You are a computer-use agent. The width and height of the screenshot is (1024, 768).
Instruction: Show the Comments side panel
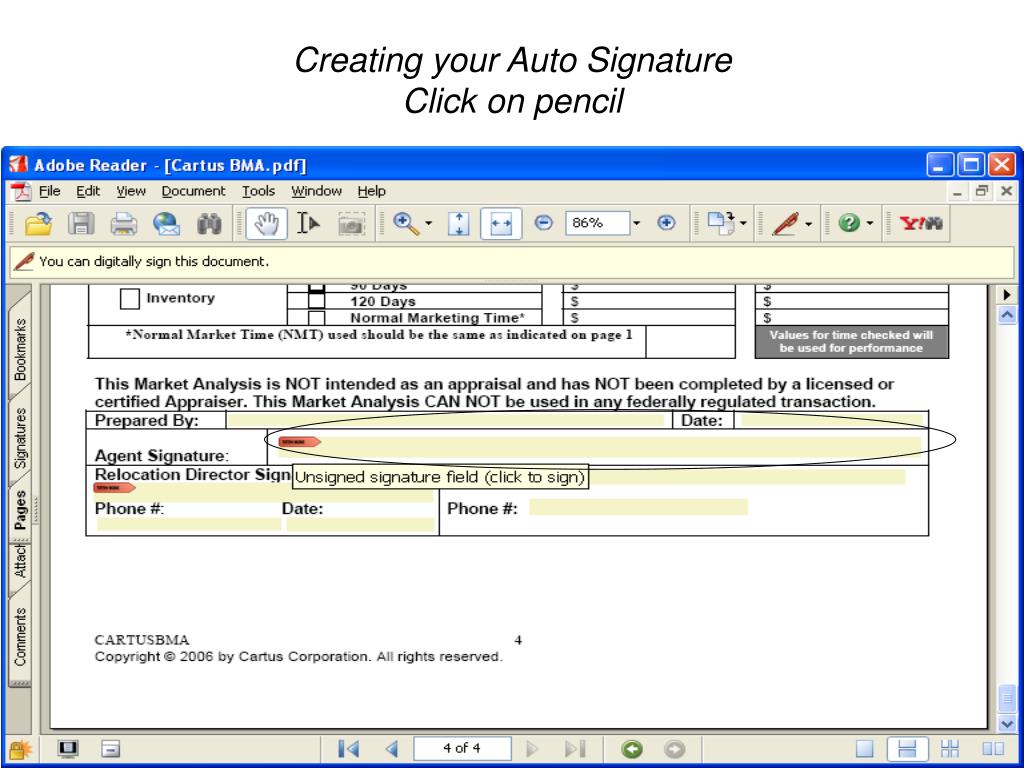coord(20,637)
